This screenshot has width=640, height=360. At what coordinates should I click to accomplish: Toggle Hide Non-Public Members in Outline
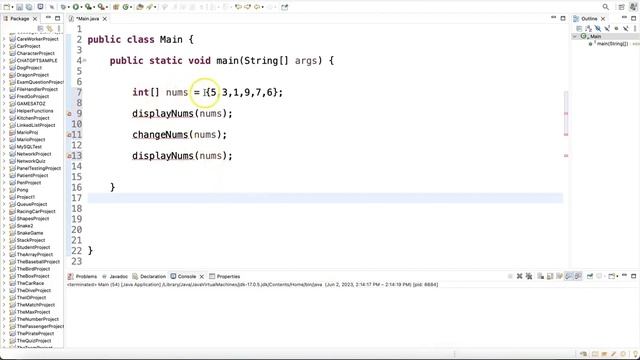point(616,29)
